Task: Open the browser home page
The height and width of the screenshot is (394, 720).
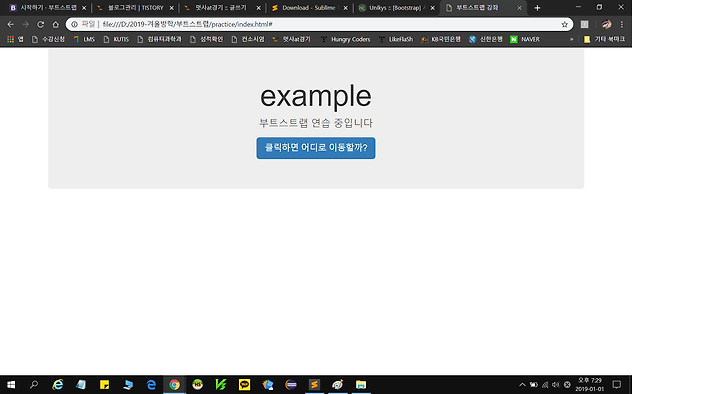Action: point(56,24)
